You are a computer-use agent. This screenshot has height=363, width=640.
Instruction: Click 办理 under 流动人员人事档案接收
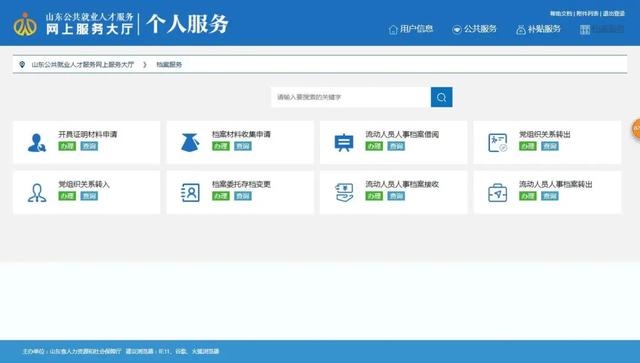(x=374, y=196)
